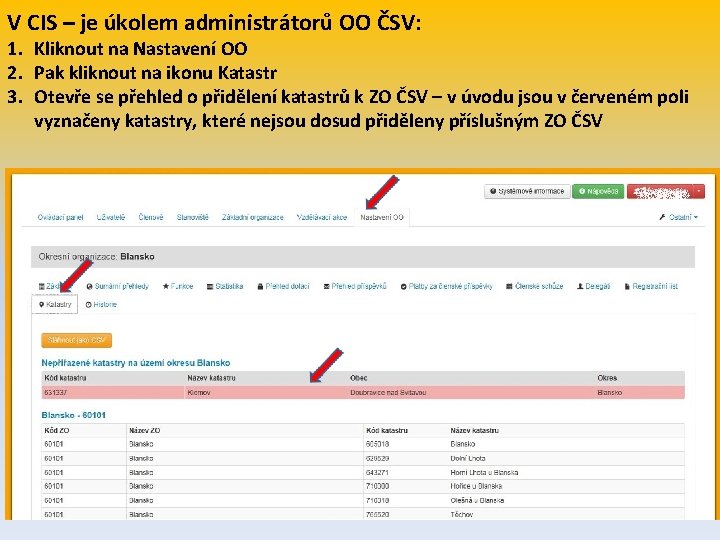
Task: Select the Nastavení OO tab
Action: (382, 217)
